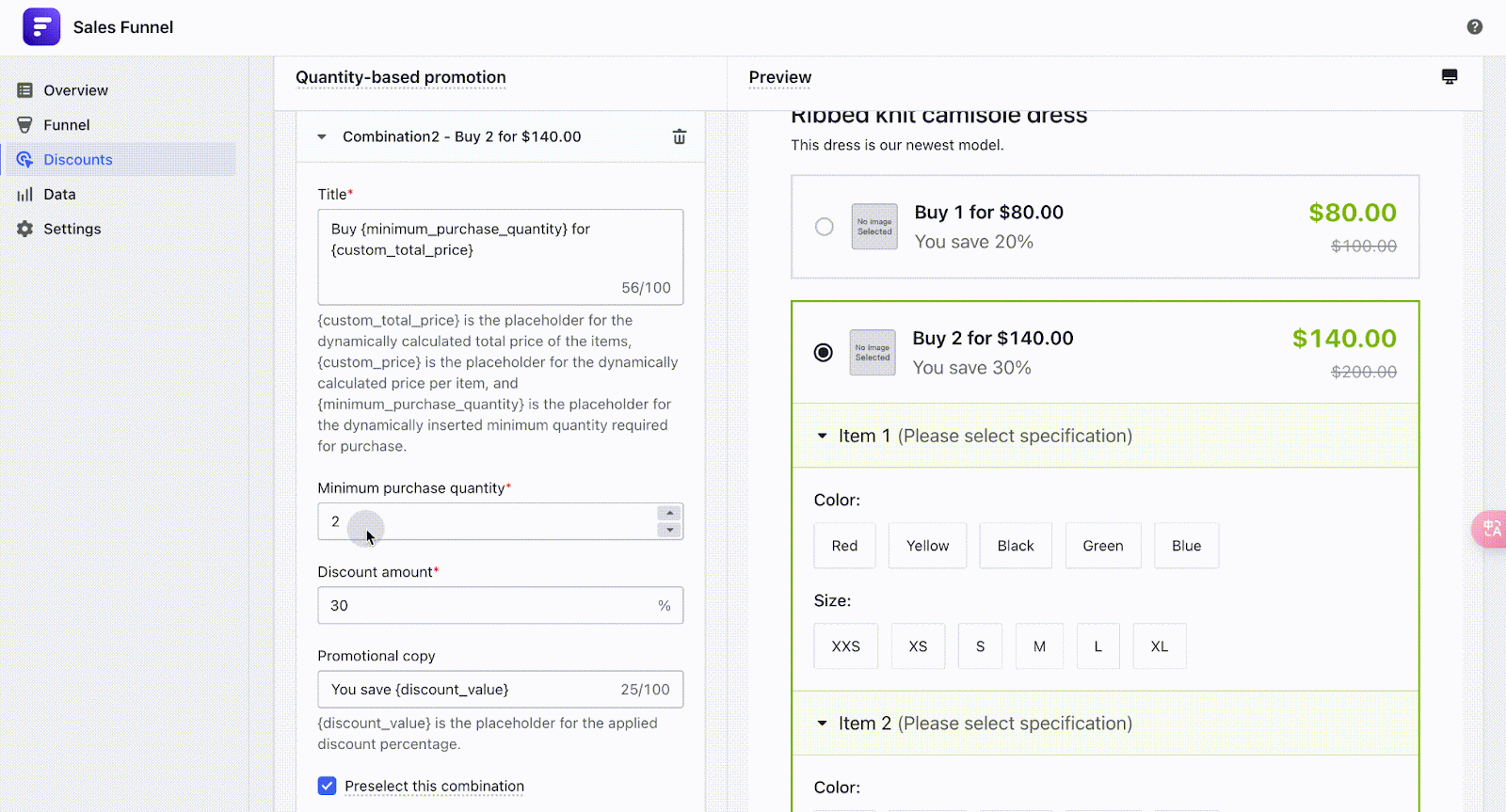The width and height of the screenshot is (1506, 812).
Task: Click the green $80.00 price text
Action: point(1353,213)
